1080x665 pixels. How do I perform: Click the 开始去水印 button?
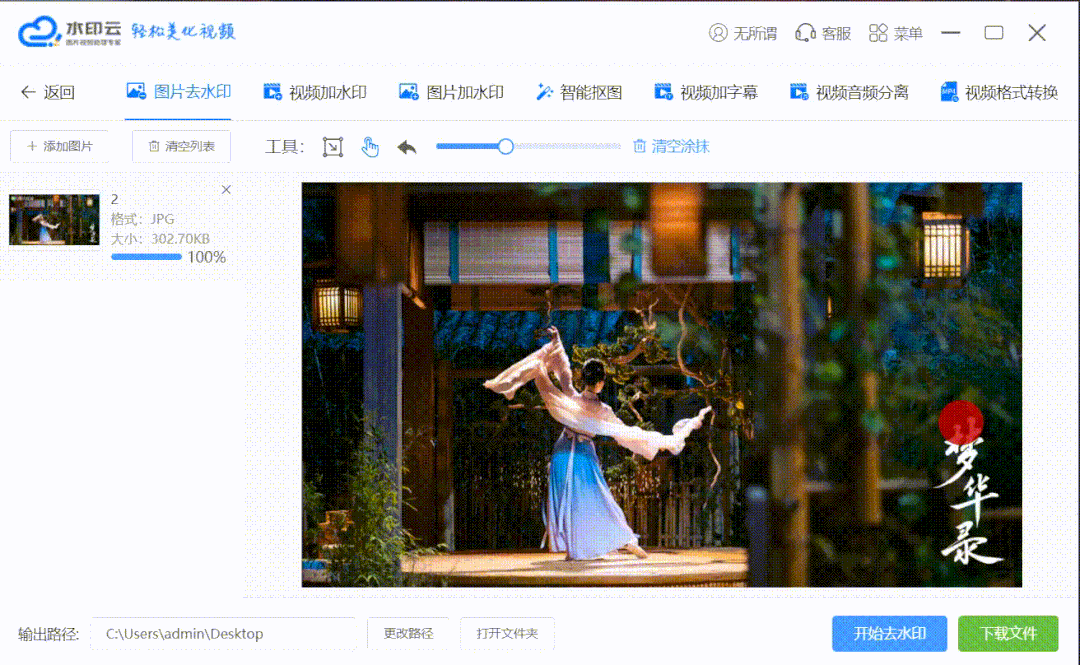[889, 634]
